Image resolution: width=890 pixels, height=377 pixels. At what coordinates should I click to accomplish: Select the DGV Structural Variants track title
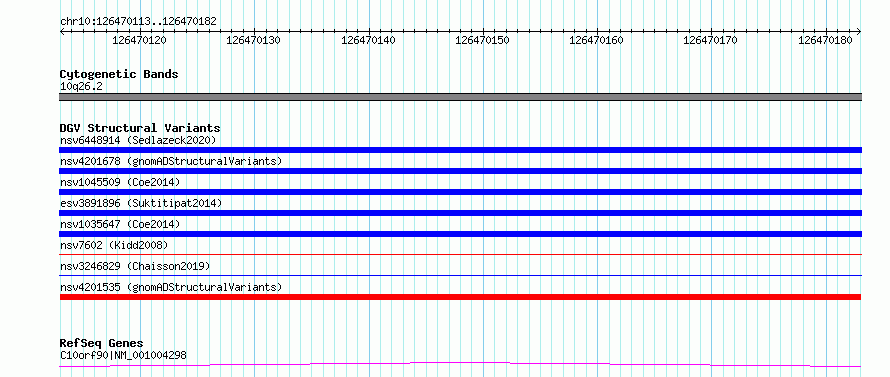tap(140, 128)
